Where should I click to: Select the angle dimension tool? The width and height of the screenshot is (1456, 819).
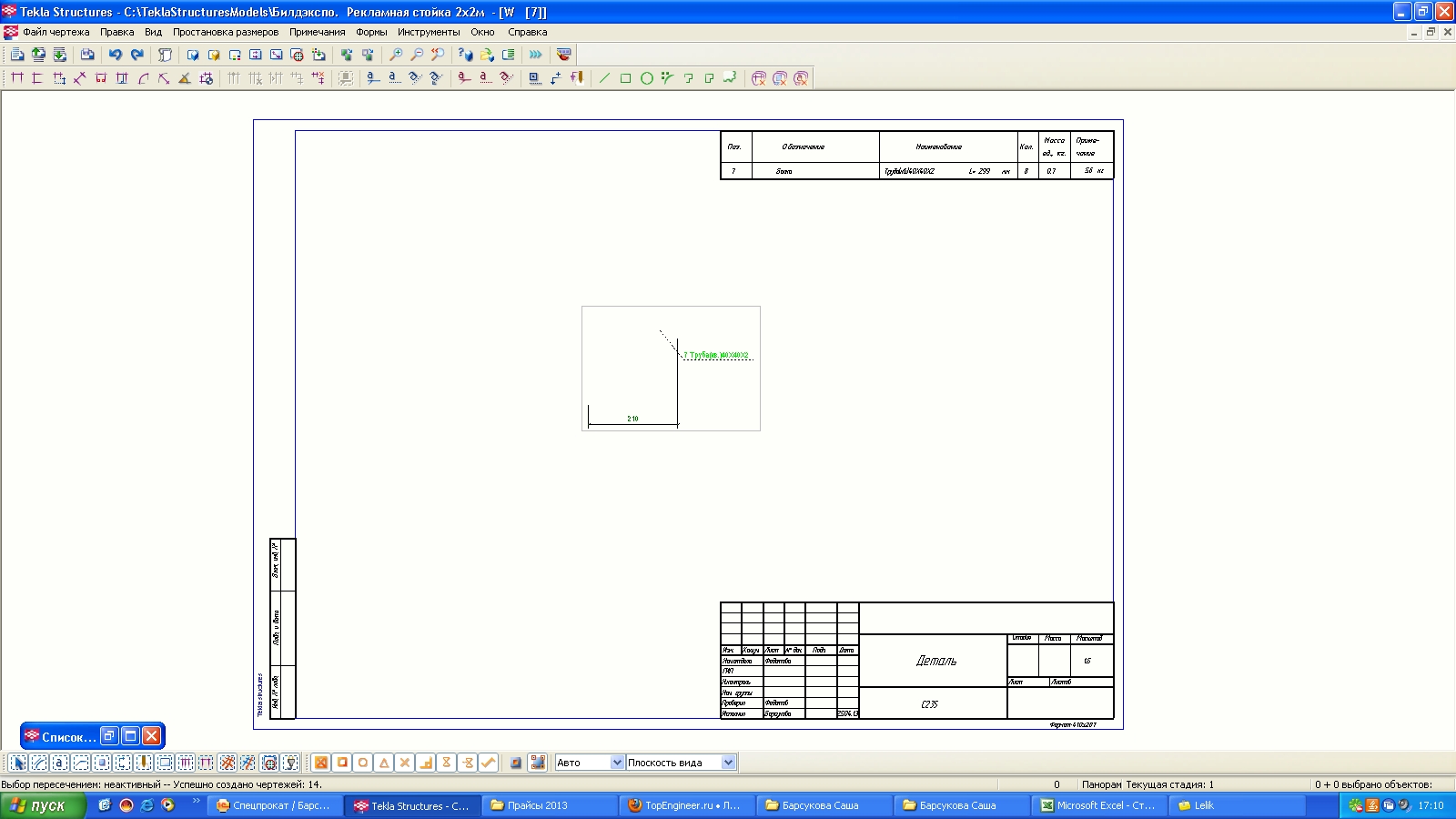(184, 78)
